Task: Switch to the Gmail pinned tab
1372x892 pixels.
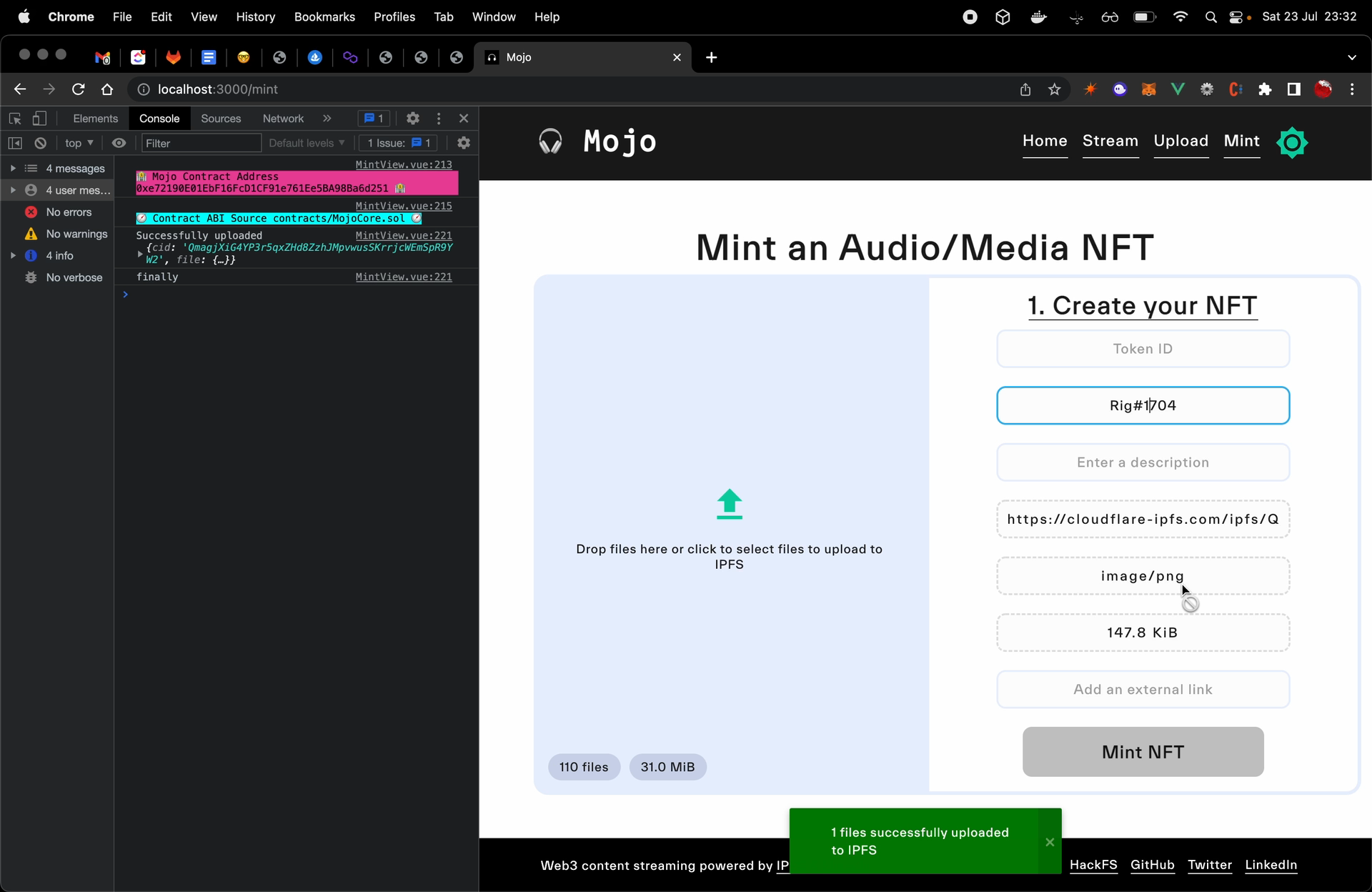Action: (x=103, y=57)
